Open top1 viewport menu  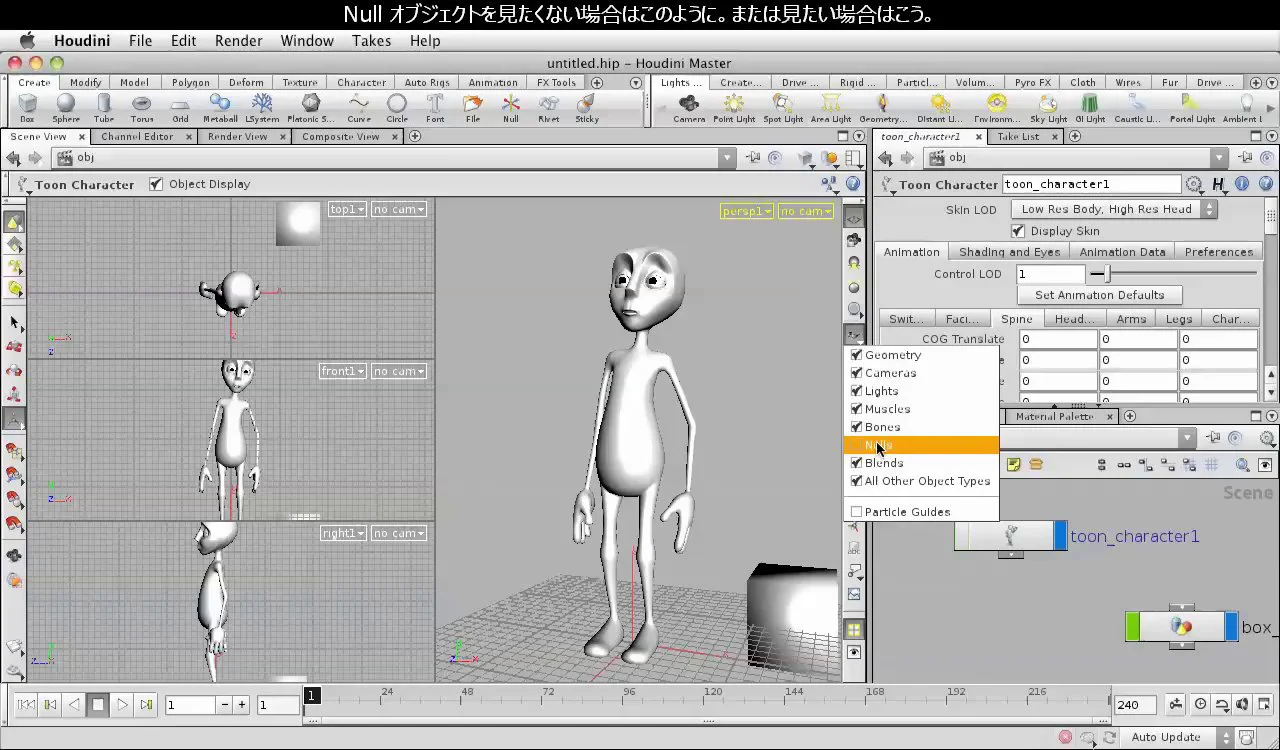[x=346, y=209]
